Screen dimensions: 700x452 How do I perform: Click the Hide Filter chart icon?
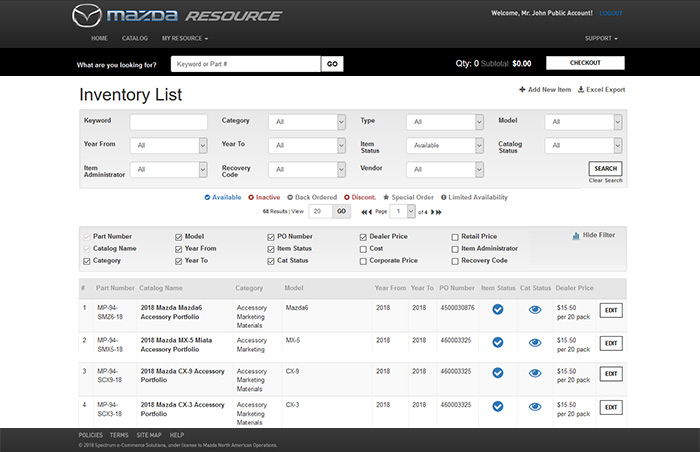(x=576, y=236)
